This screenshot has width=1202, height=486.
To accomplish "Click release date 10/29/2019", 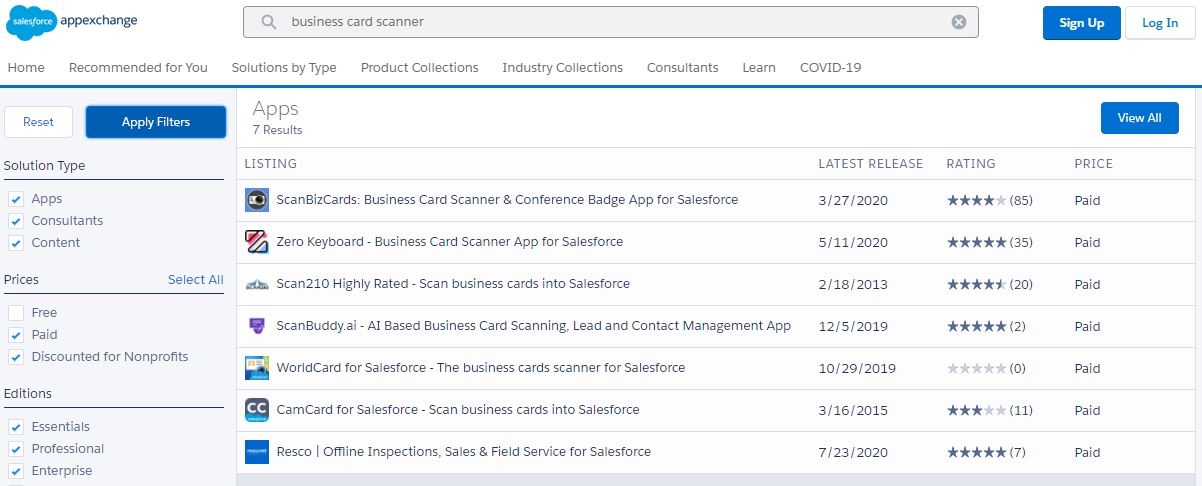I will [x=857, y=368].
